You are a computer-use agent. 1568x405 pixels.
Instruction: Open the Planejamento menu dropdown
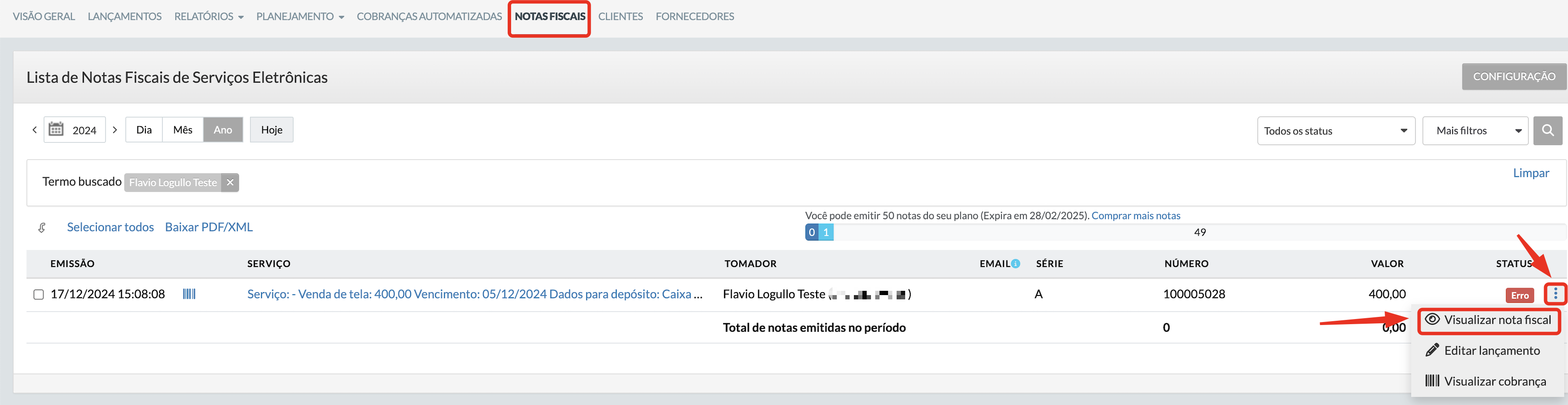[x=300, y=16]
